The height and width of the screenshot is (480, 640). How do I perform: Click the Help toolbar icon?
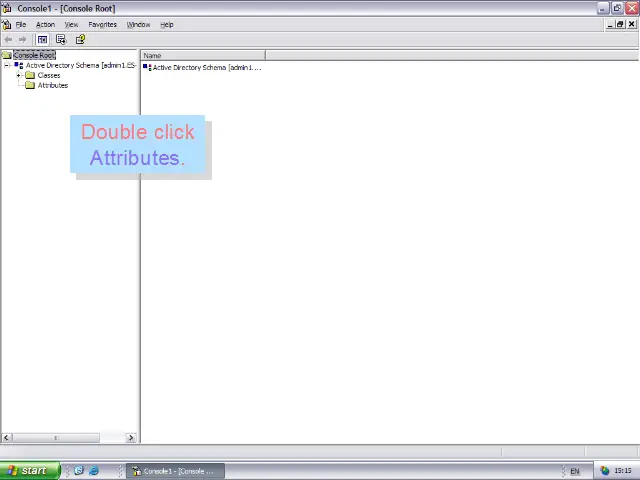point(80,40)
